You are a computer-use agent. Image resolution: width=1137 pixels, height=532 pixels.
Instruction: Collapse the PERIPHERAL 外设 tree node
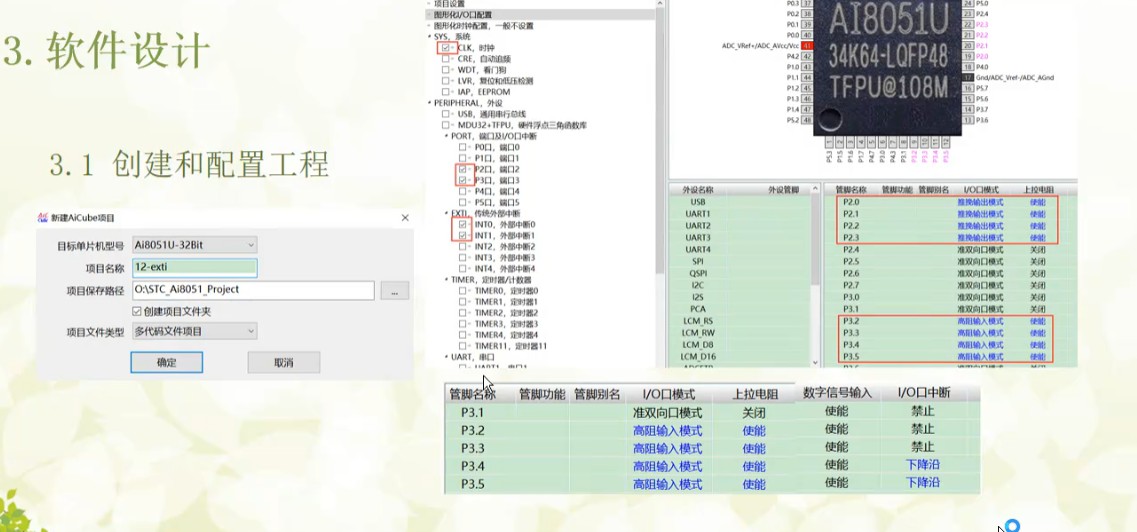point(430,103)
